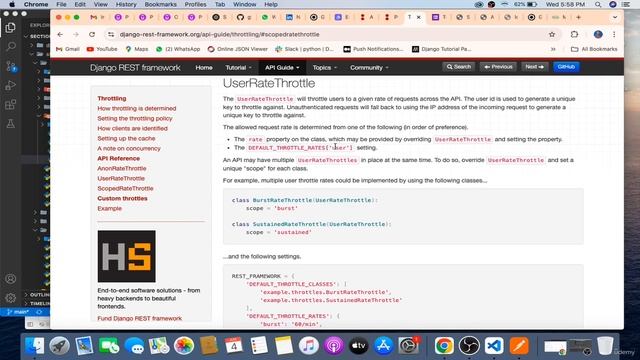The image size is (640, 360).
Task: Open Explorer view in VS Code activity bar
Action: [11, 28]
